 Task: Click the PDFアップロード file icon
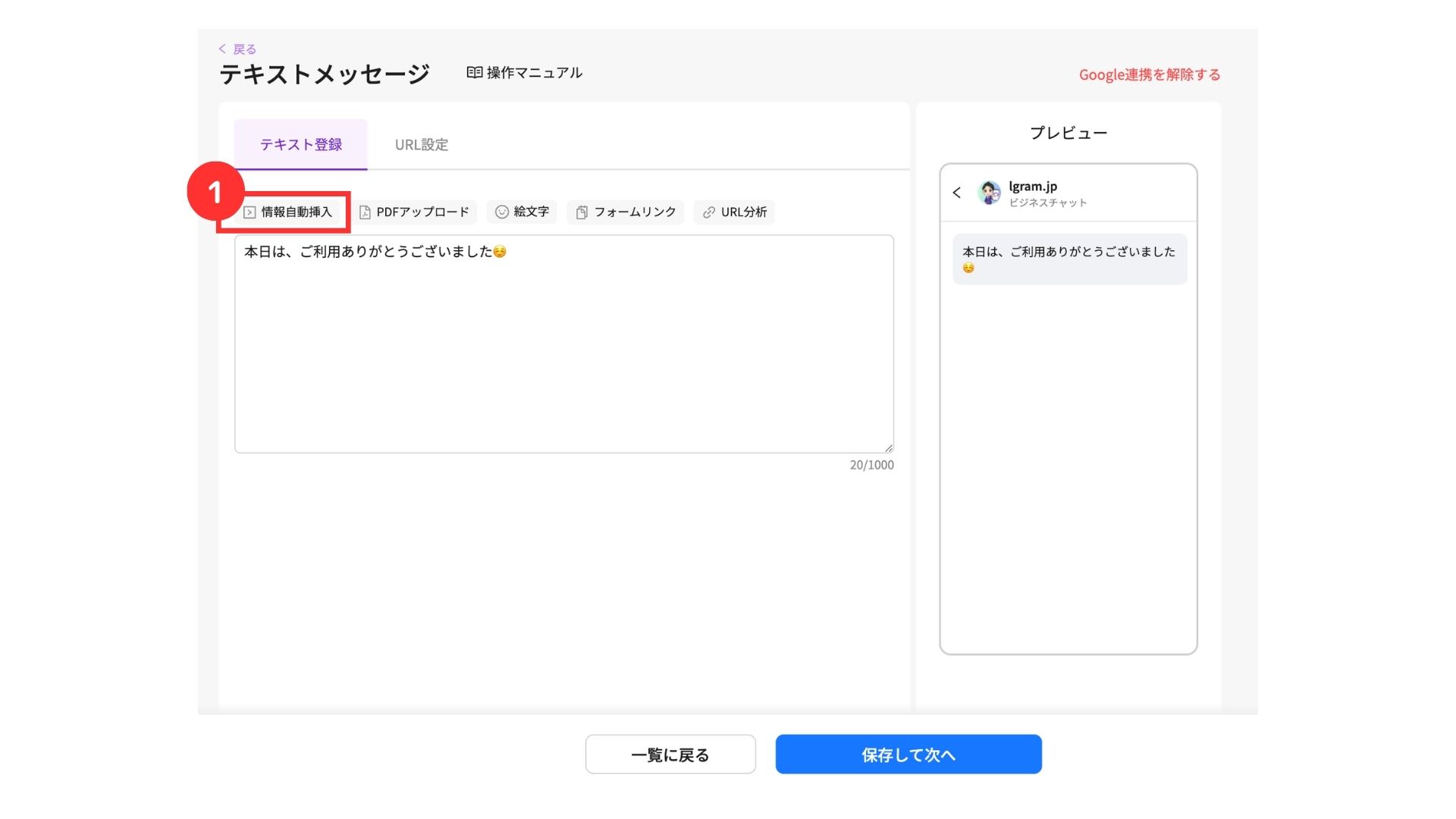coord(365,212)
